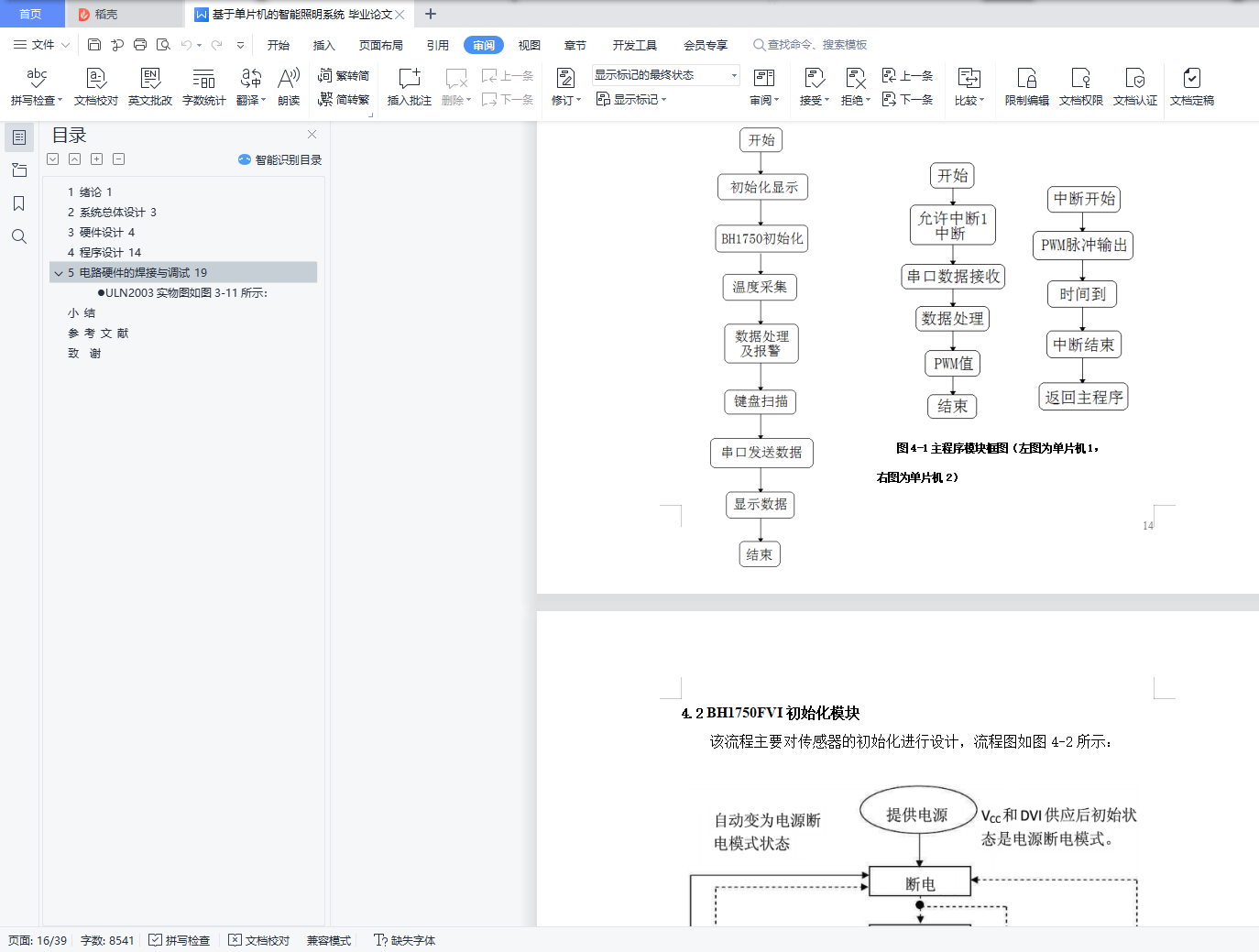The width and height of the screenshot is (1259, 952).
Task: Collapse the 电路硬件的焊接与调试 outline entry
Action: 59,273
